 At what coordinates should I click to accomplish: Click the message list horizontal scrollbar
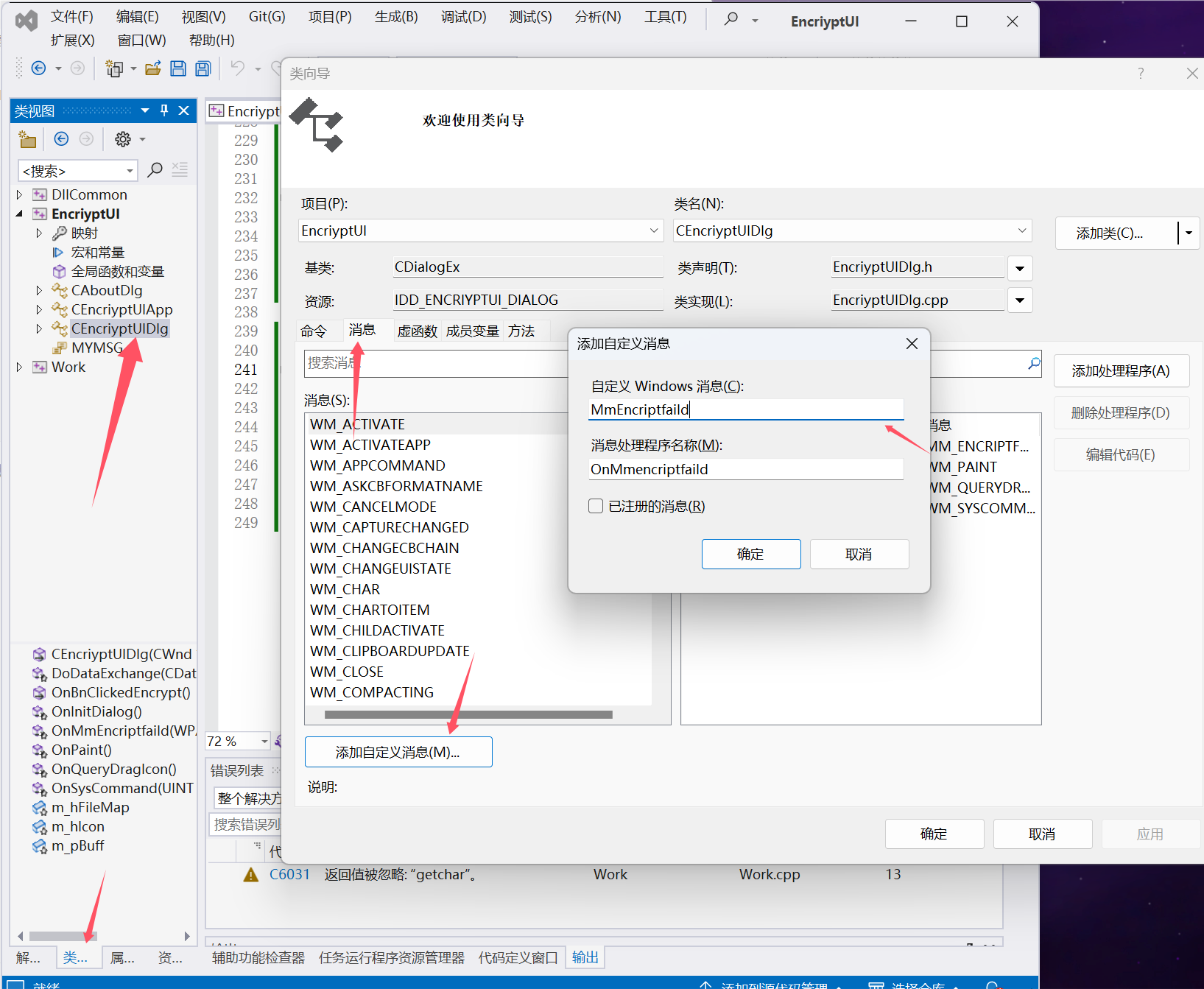(x=468, y=714)
